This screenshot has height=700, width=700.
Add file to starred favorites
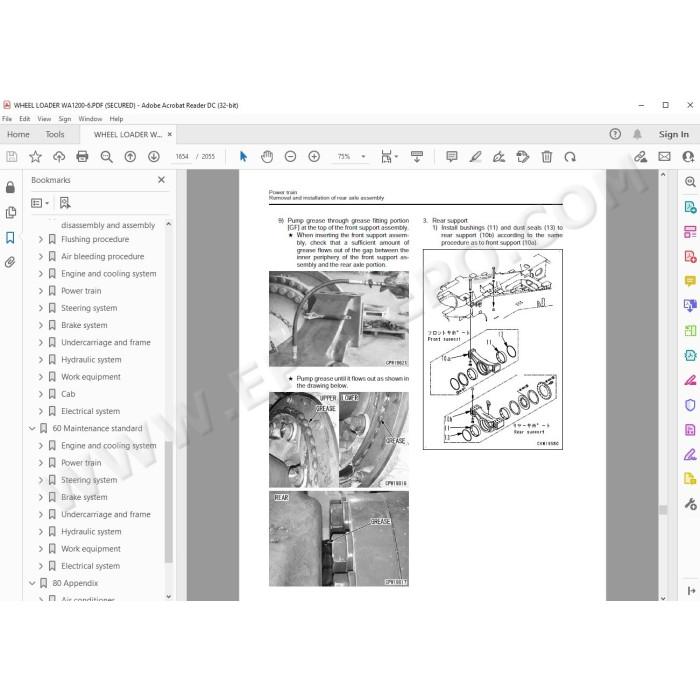click(x=35, y=157)
